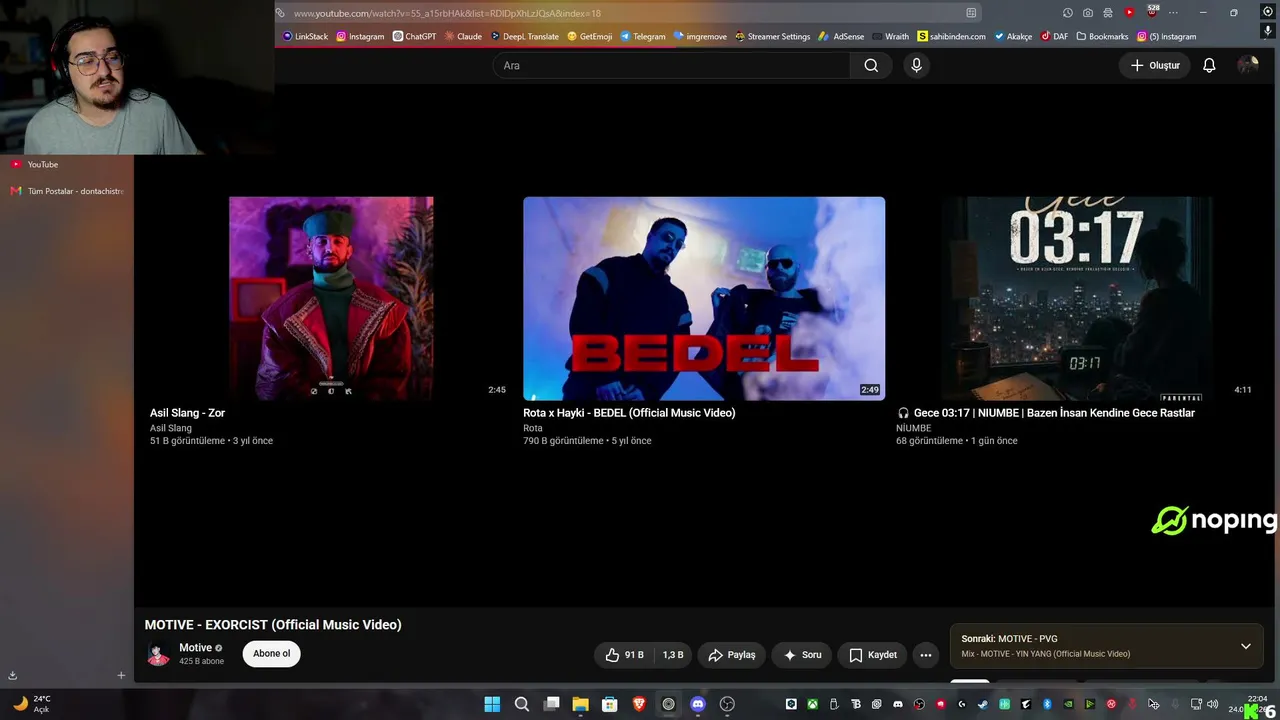The image size is (1280, 720).
Task: Open the sahibinden.com bookmark
Action: point(951,37)
